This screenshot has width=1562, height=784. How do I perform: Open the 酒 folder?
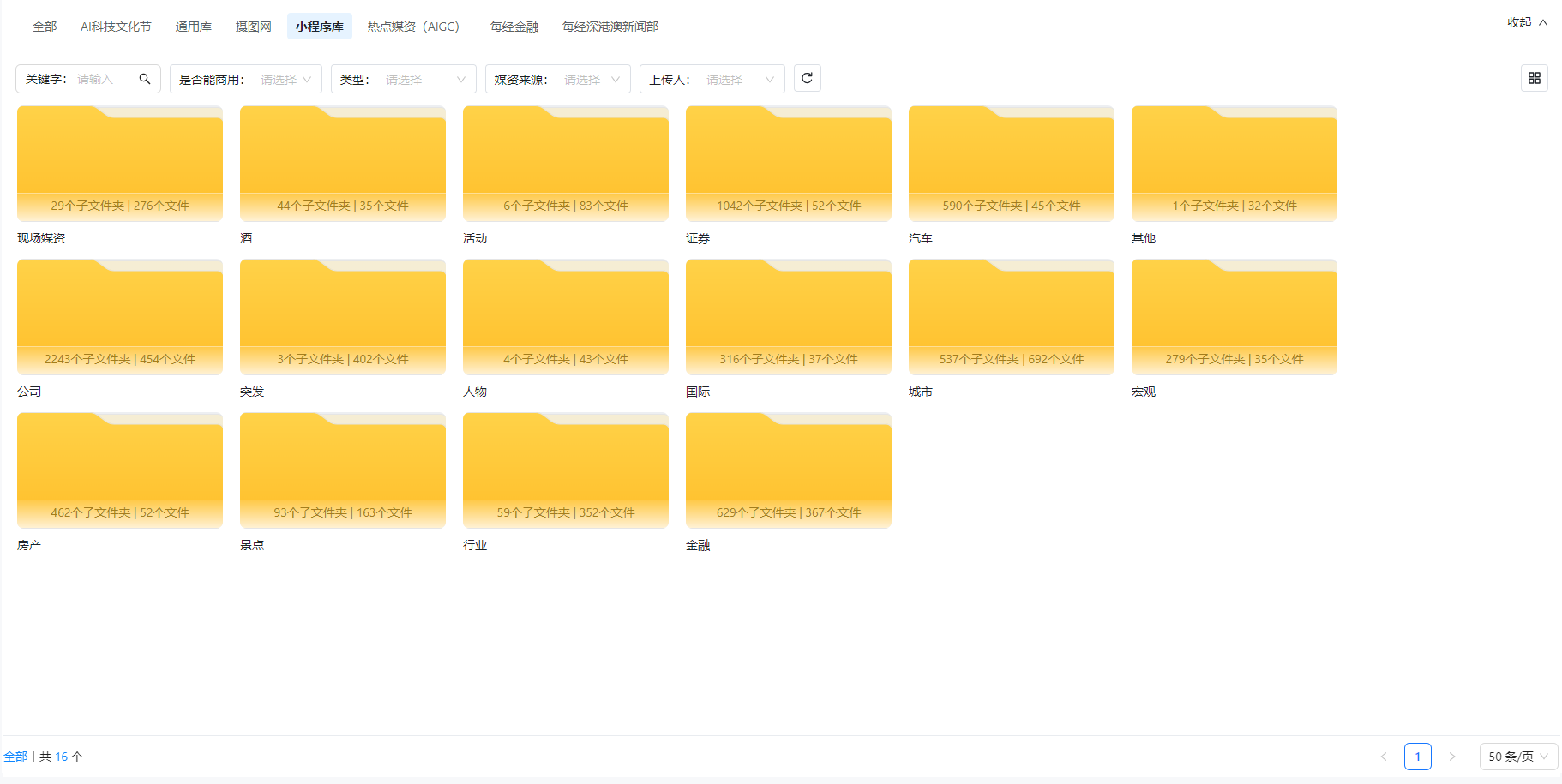pyautogui.click(x=343, y=164)
